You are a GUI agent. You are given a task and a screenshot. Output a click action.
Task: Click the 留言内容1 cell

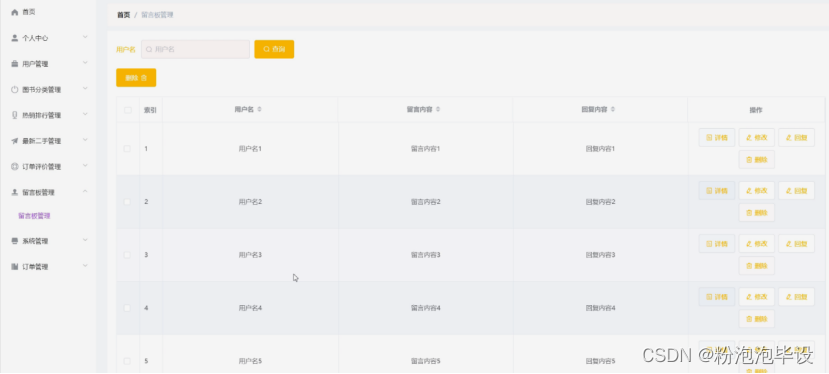tap(426, 149)
